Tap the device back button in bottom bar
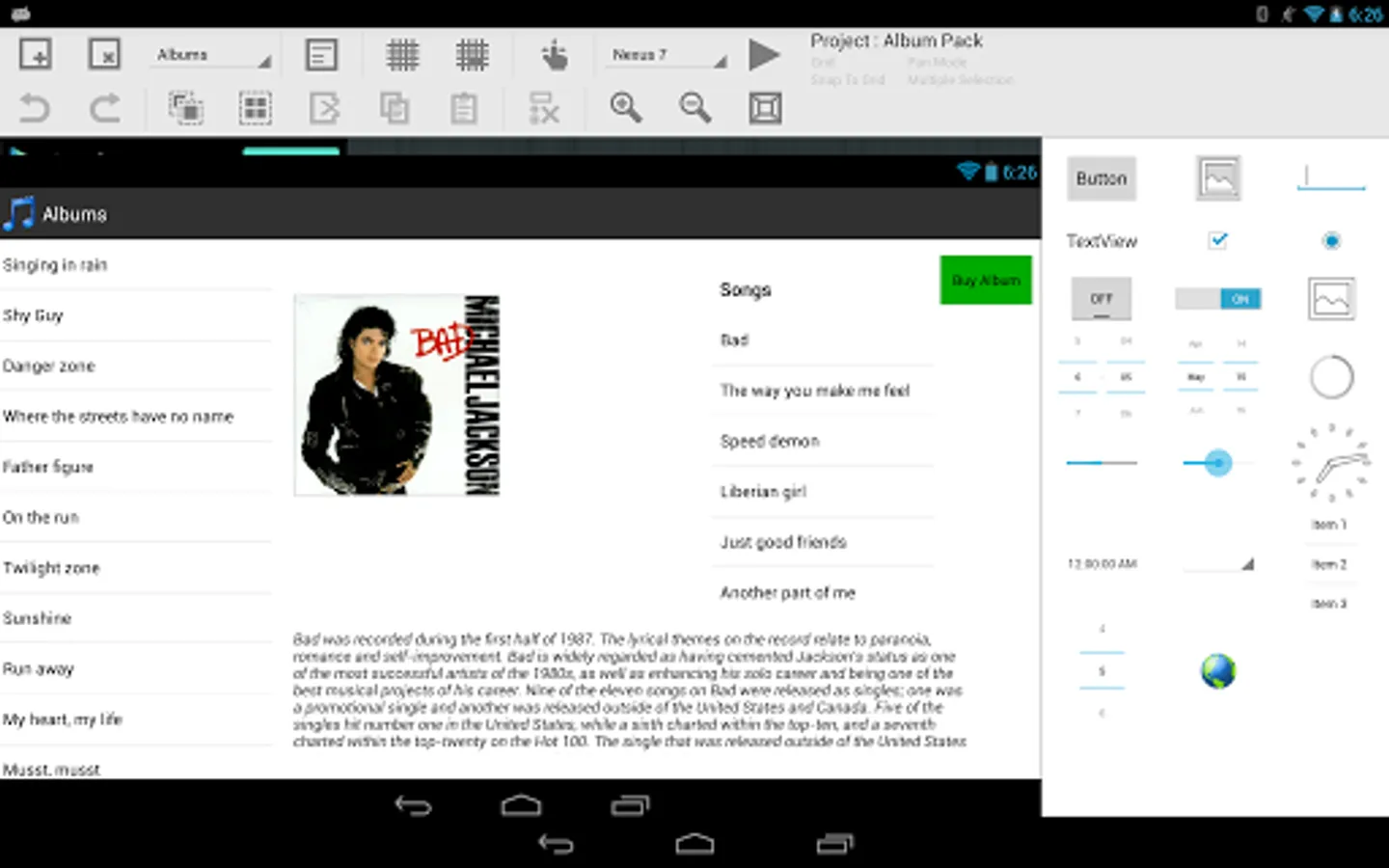This screenshot has height=868, width=1389. click(556, 844)
